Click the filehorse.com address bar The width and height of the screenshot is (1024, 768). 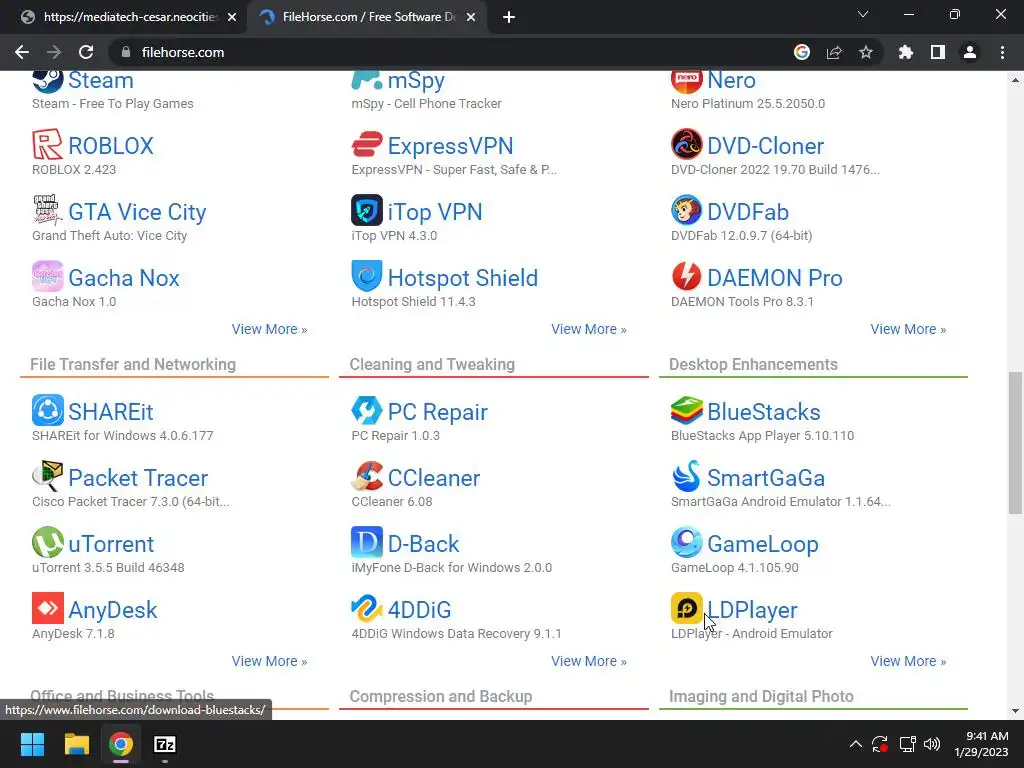451,52
